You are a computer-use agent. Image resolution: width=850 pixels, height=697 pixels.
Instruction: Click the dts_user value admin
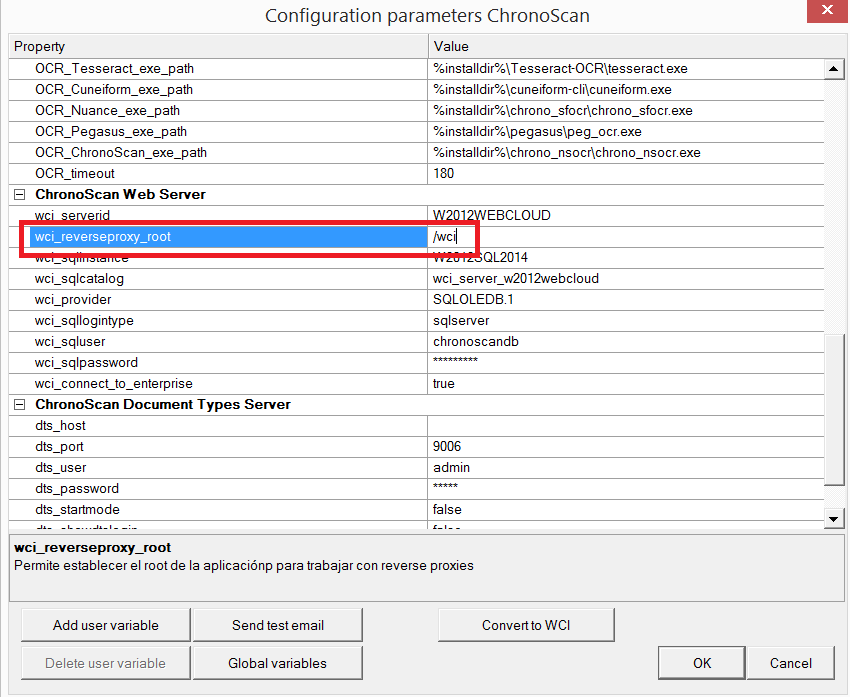click(451, 468)
